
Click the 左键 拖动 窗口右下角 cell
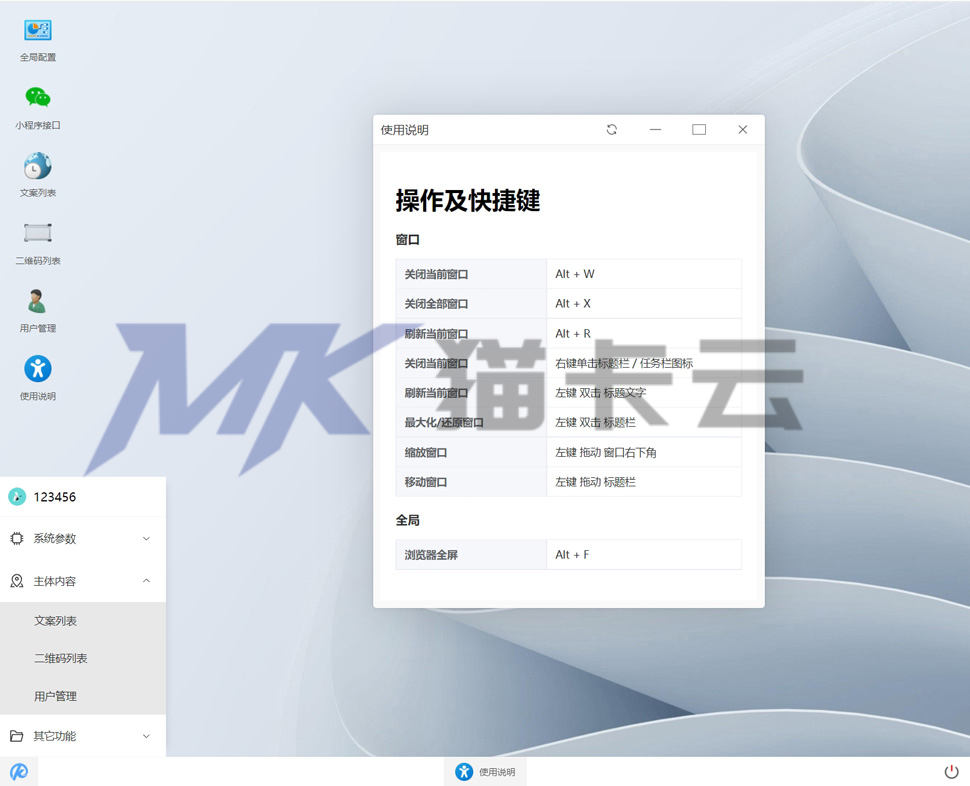644,452
